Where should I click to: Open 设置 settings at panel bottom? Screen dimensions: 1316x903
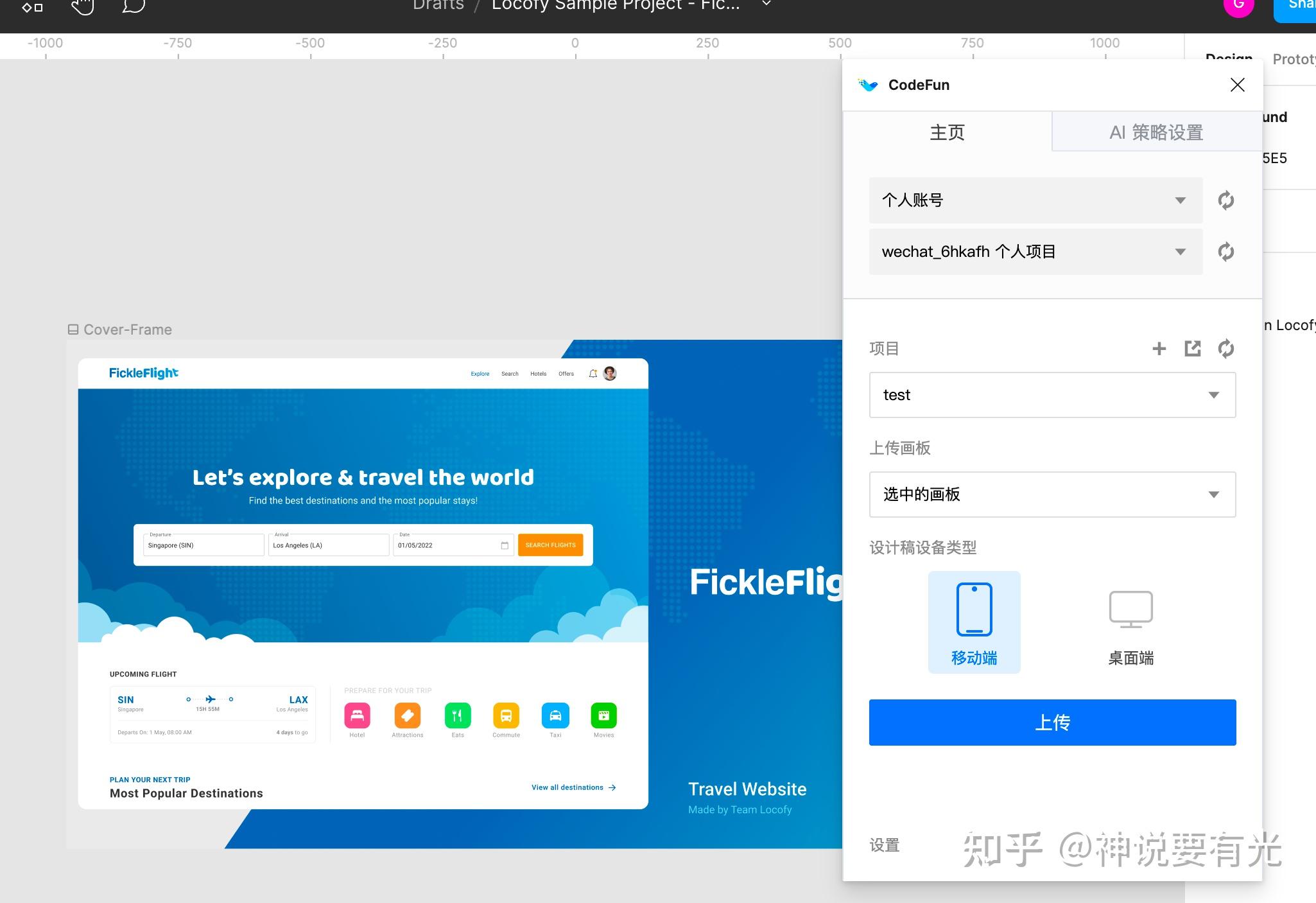point(885,846)
